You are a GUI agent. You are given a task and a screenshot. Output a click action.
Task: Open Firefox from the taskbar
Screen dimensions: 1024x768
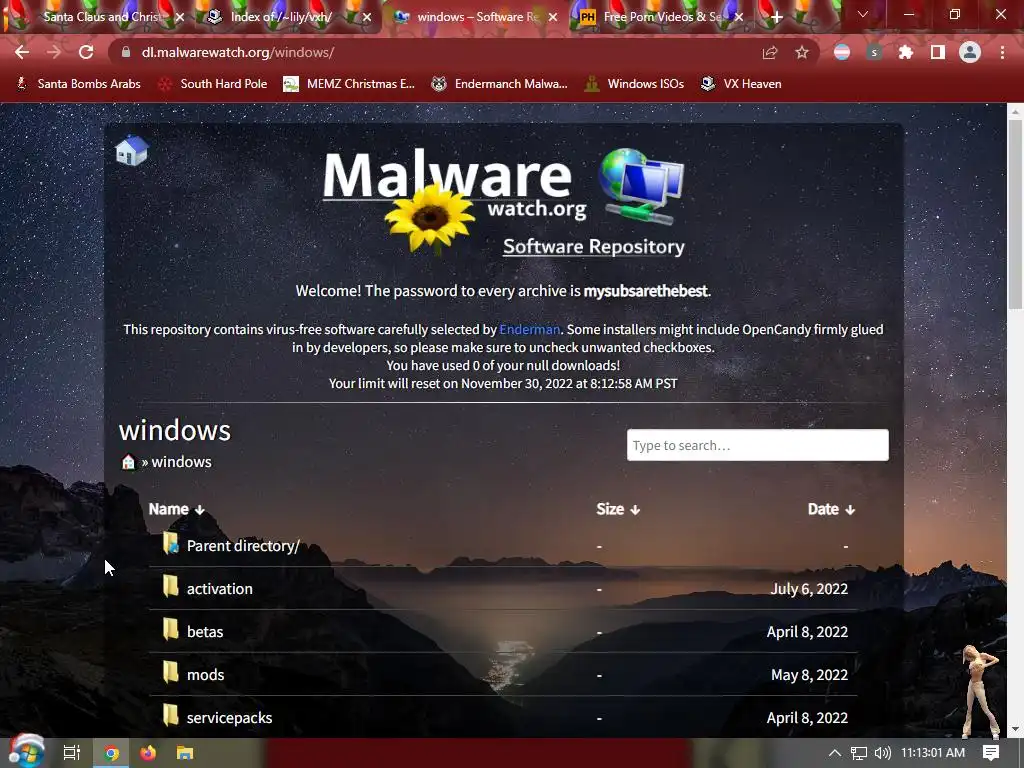click(x=148, y=753)
